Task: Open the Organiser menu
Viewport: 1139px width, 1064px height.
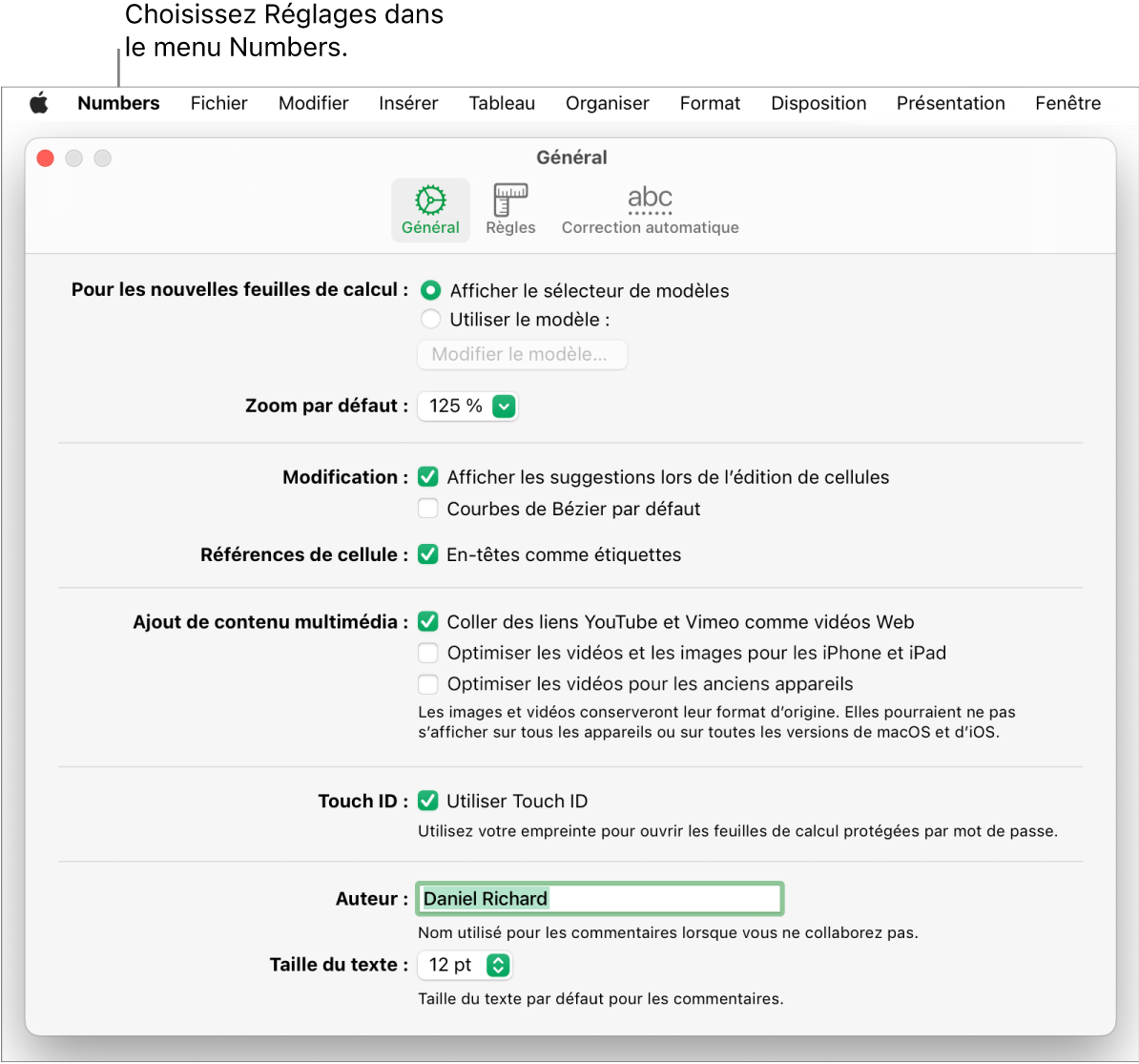Action: click(608, 103)
